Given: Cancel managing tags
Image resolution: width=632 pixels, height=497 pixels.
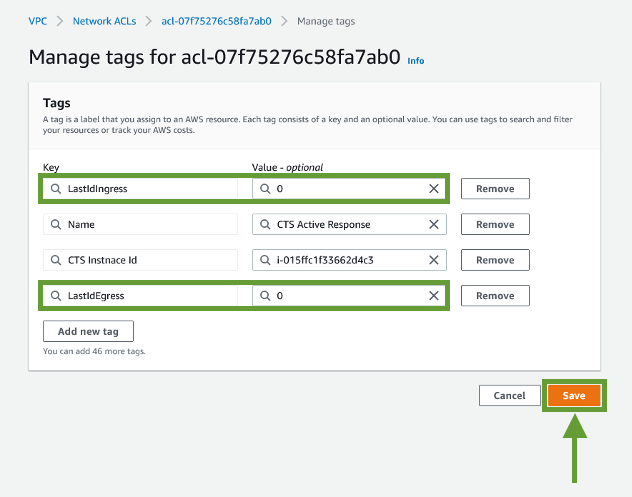Looking at the screenshot, I should 509,395.
